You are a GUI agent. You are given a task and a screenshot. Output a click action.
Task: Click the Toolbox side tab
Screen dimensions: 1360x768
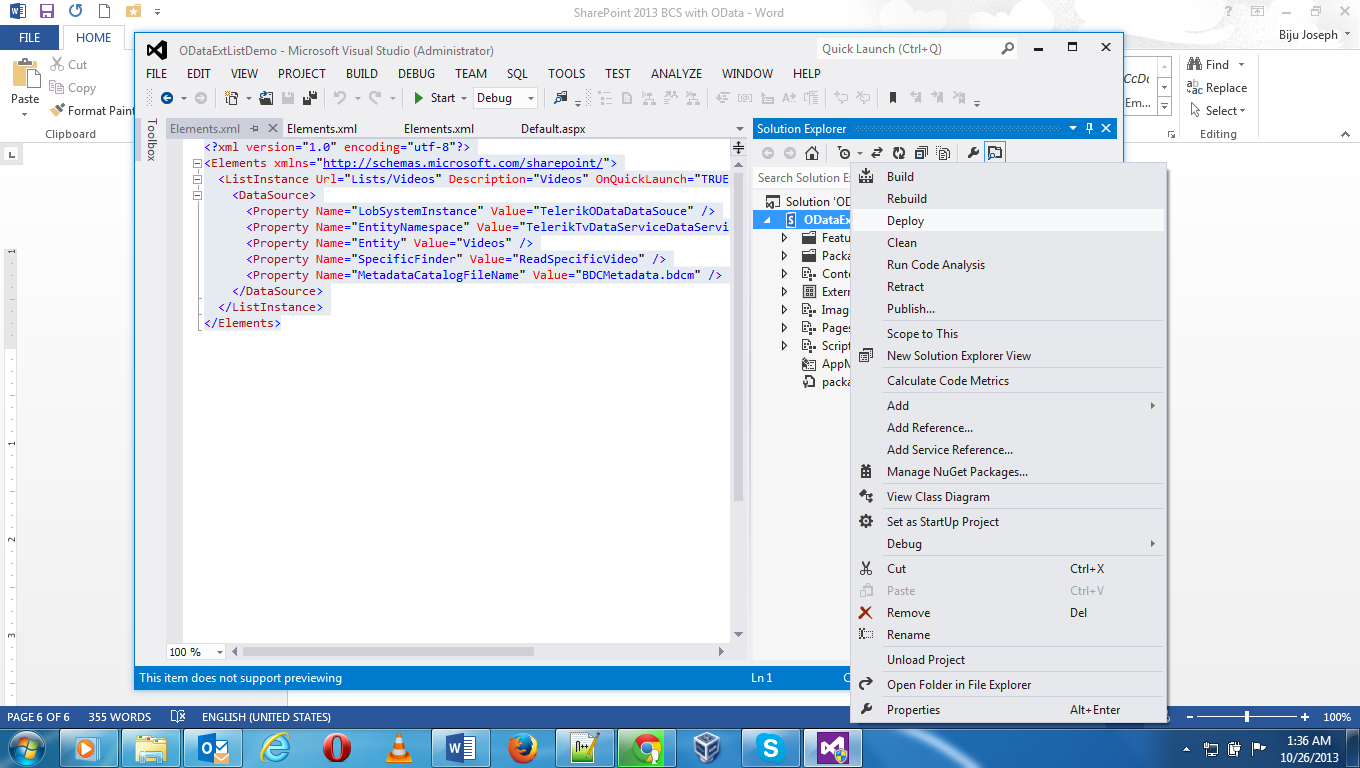pos(152,139)
